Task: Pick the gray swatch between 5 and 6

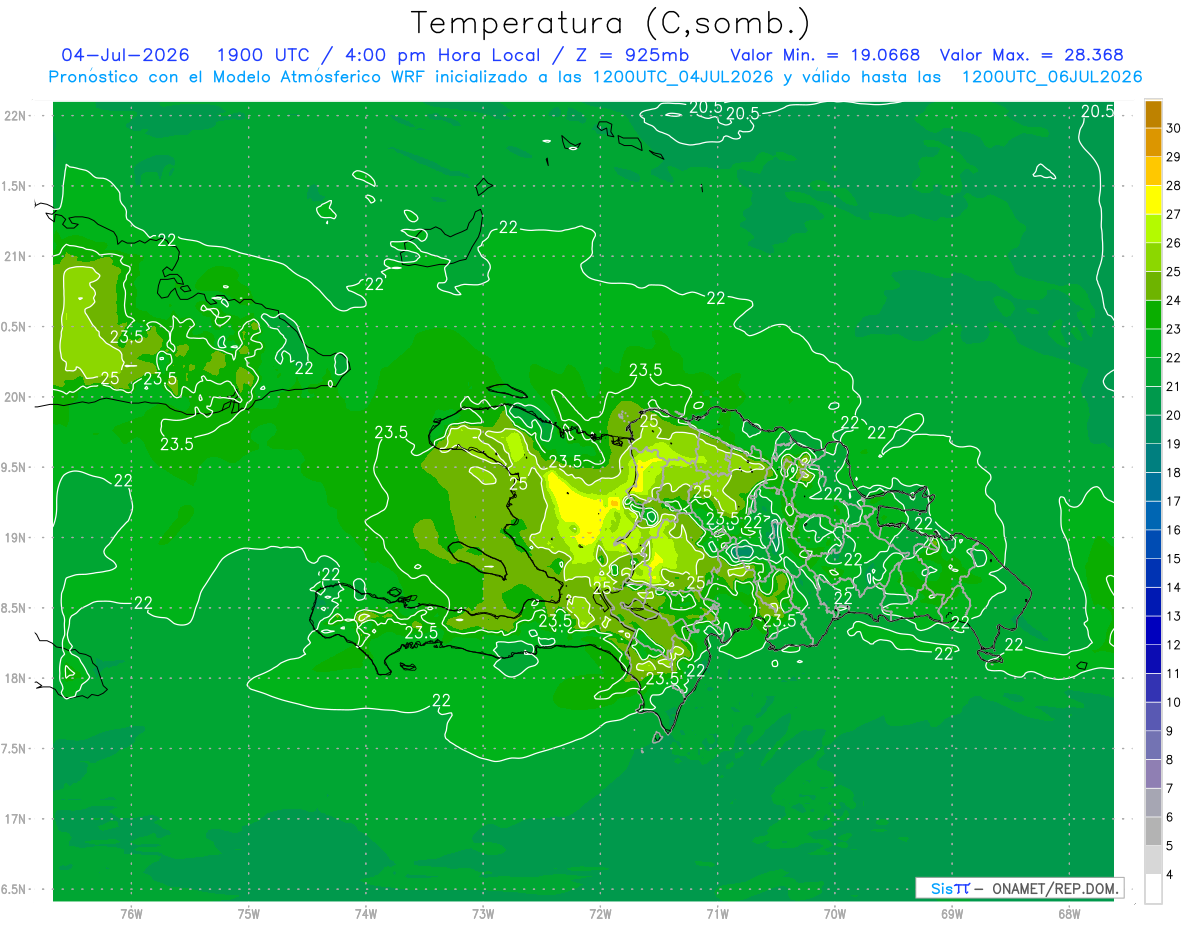Action: pyautogui.click(x=1153, y=832)
